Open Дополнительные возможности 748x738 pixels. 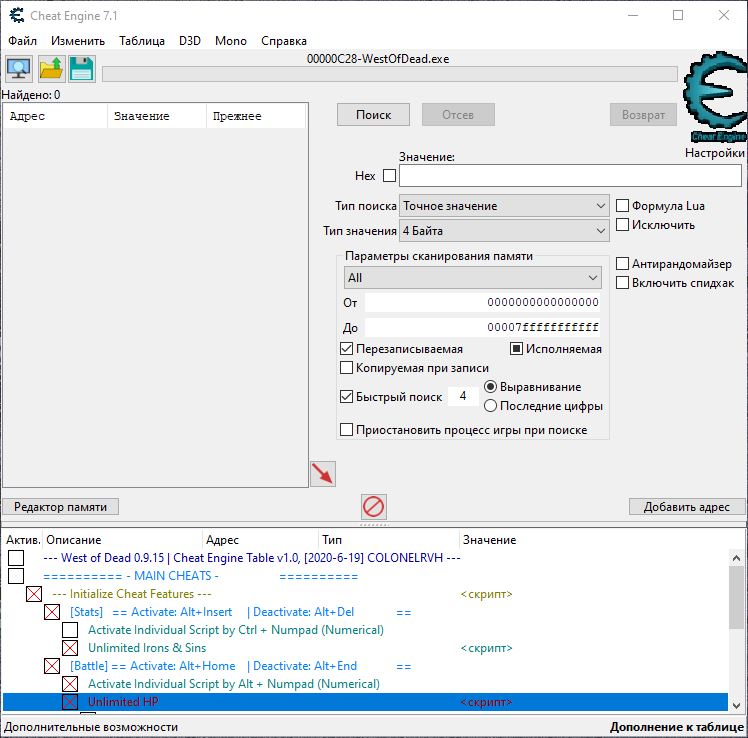click(91, 727)
